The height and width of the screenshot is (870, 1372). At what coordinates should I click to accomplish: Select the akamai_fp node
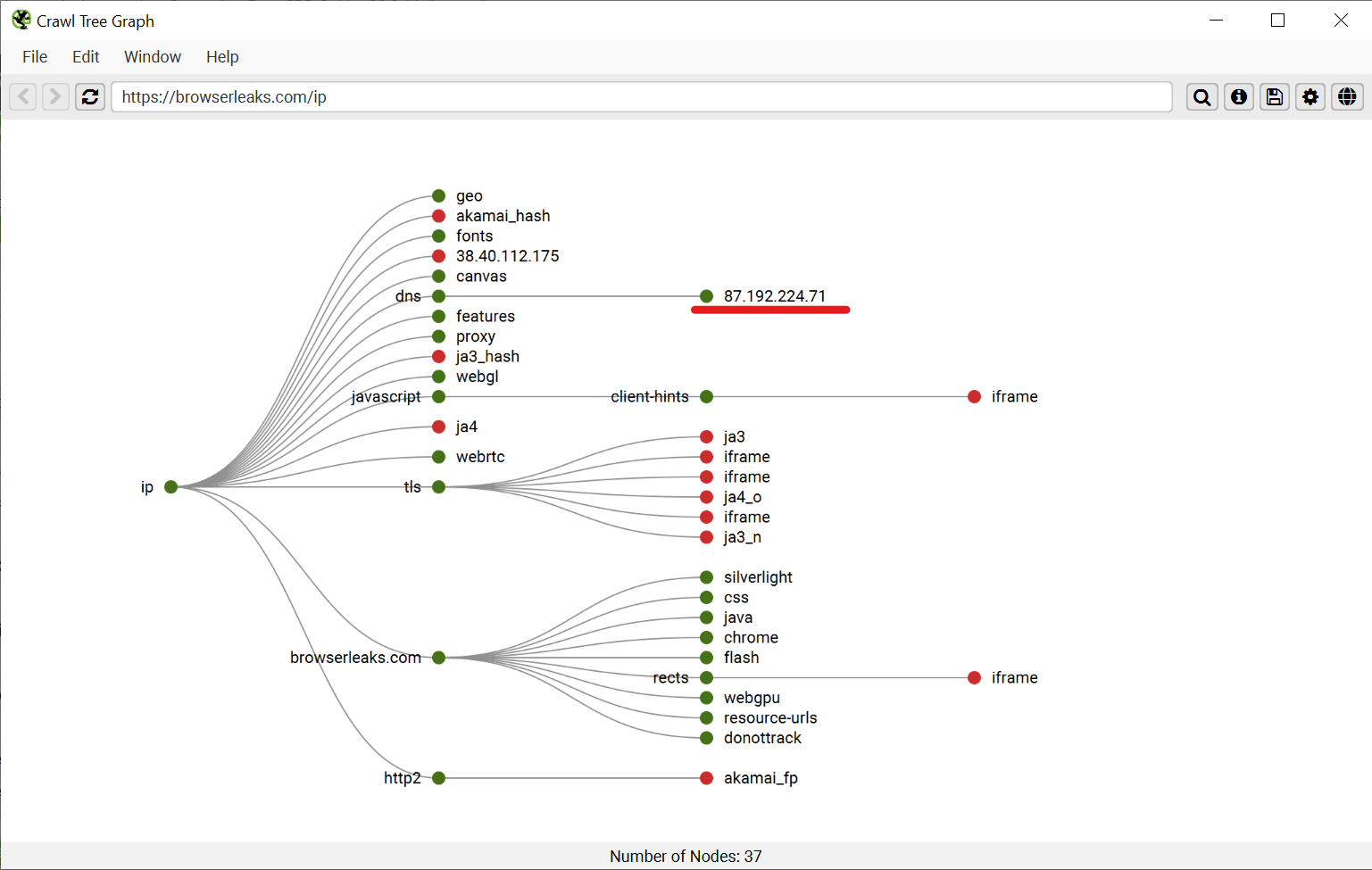pos(706,778)
